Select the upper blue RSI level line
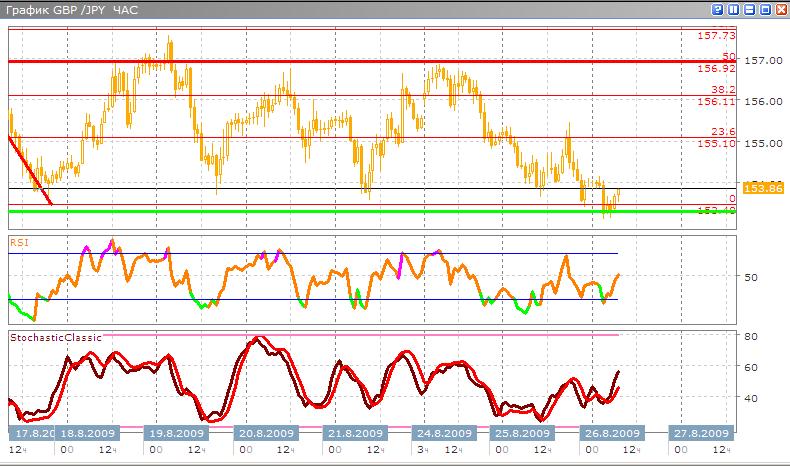This screenshot has width=790, height=466. click(313, 253)
